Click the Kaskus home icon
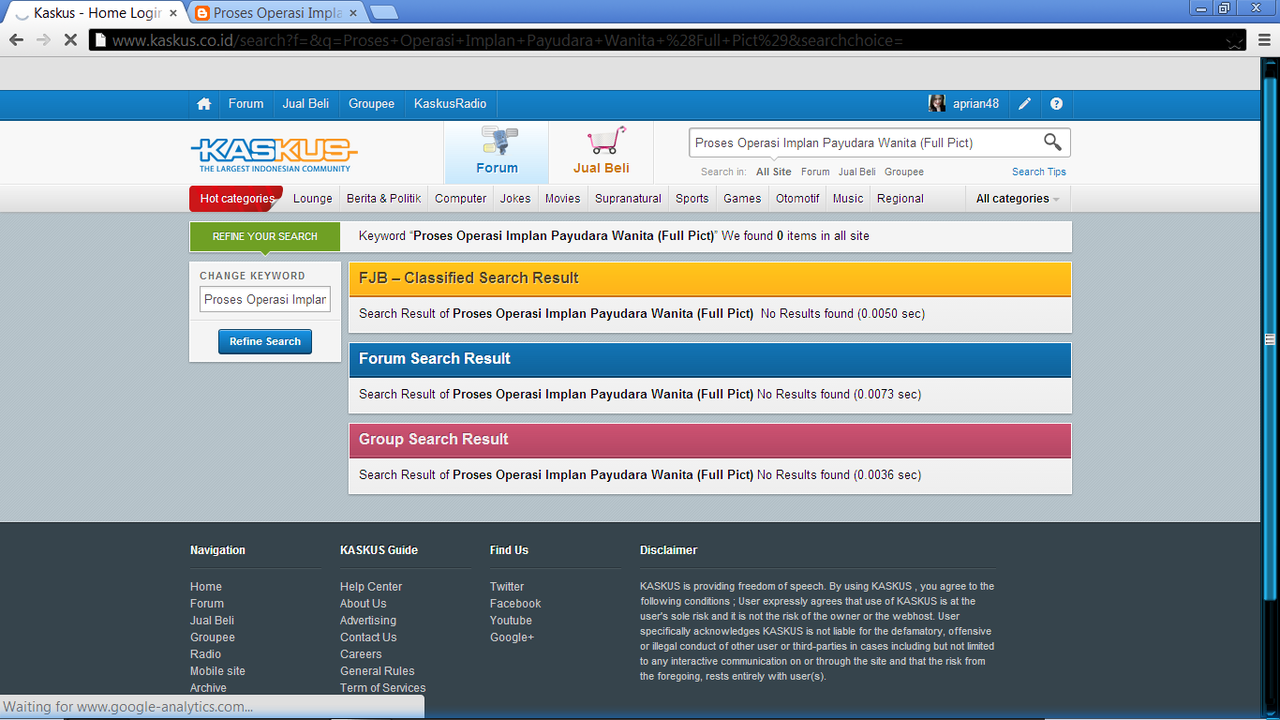1280x720 pixels. [204, 104]
